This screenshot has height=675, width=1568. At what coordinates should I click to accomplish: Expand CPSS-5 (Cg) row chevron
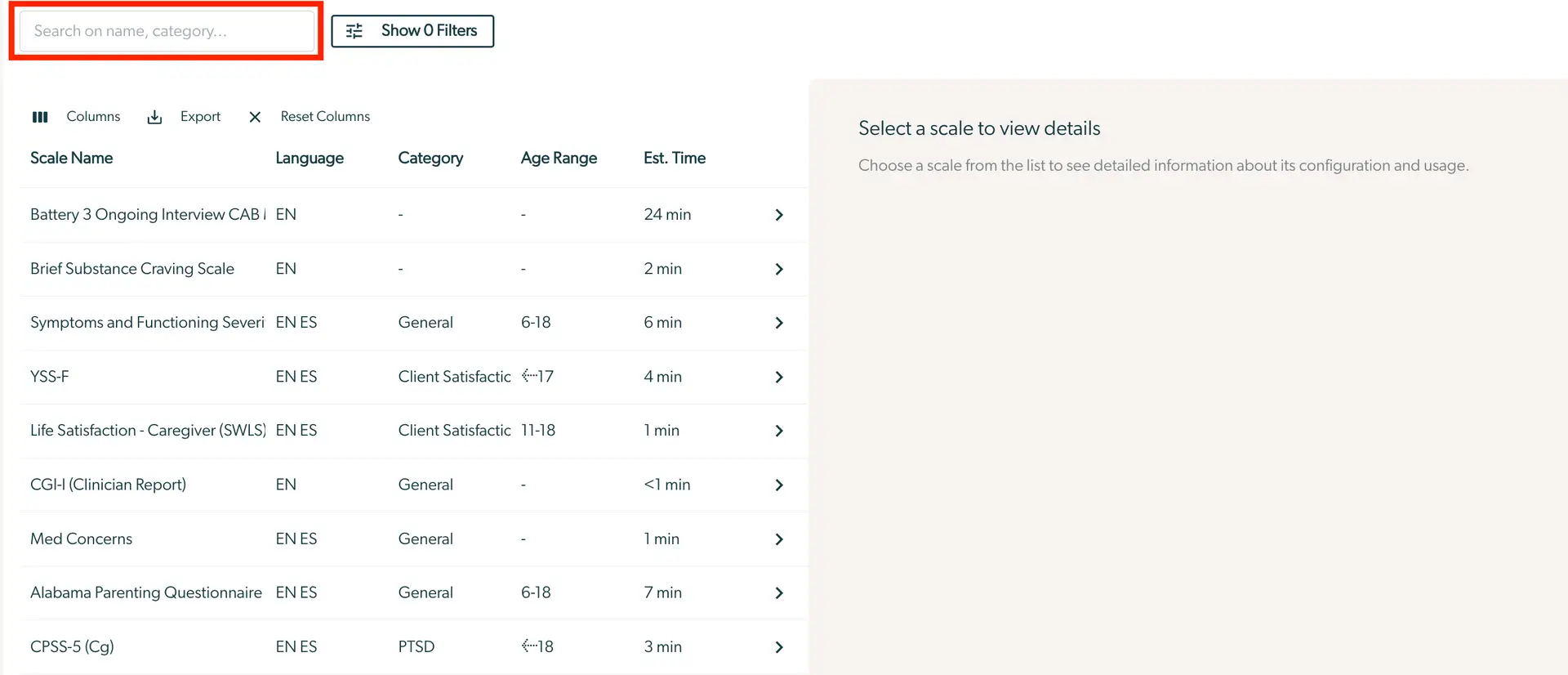click(779, 647)
